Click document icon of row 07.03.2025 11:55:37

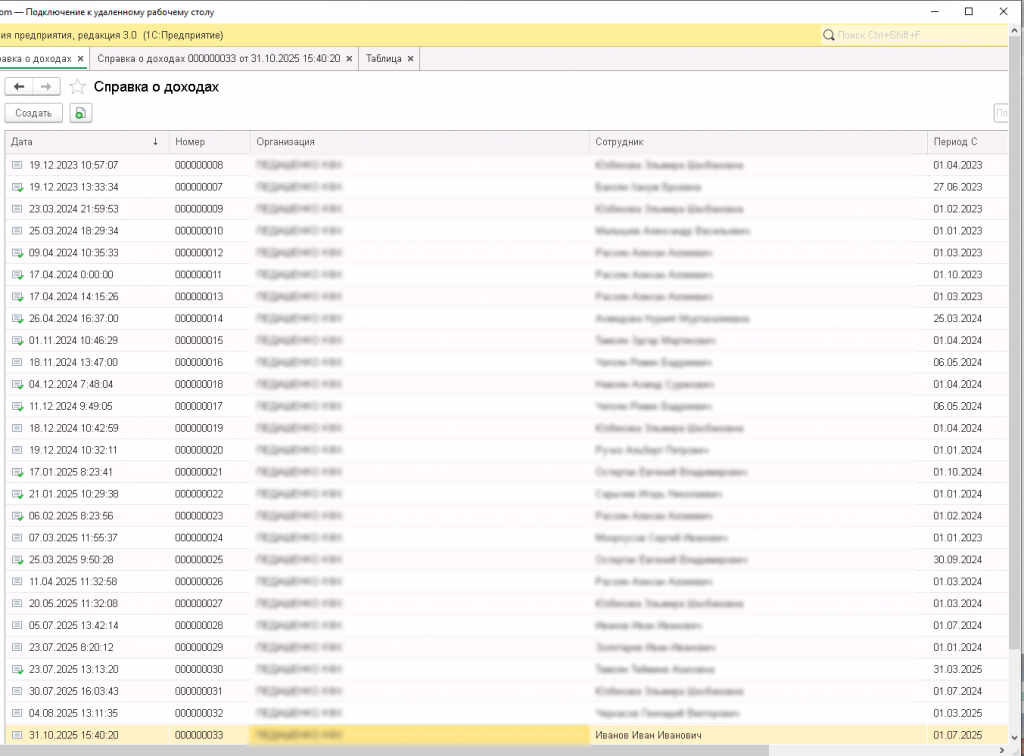18,538
